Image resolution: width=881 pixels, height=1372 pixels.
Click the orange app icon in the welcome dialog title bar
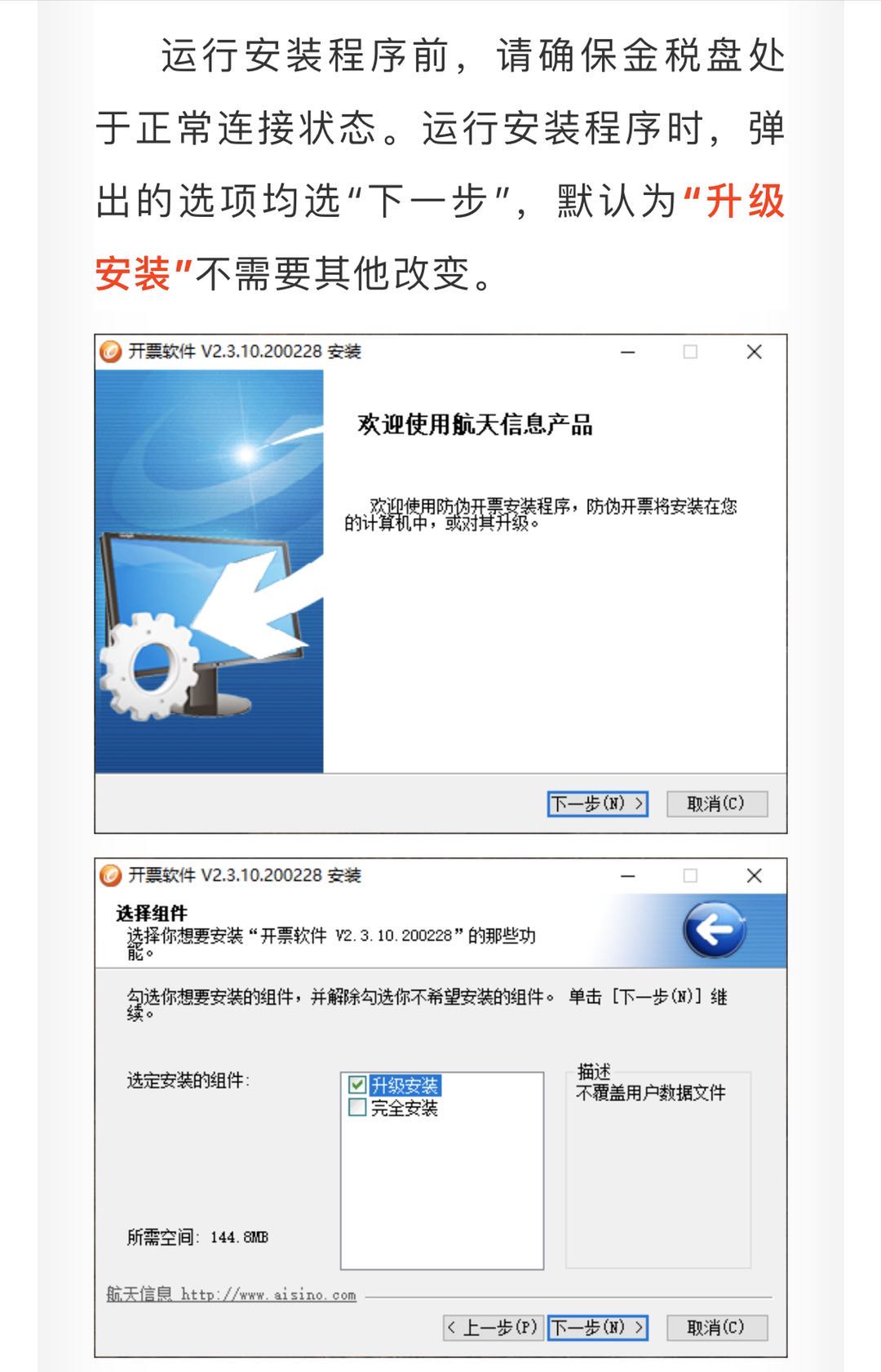click(x=110, y=352)
